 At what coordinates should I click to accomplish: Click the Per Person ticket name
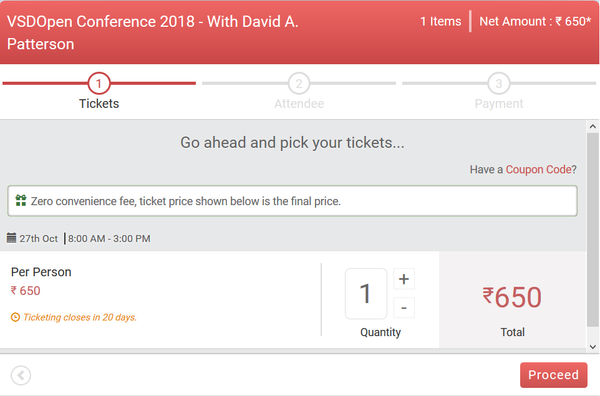pos(41,272)
